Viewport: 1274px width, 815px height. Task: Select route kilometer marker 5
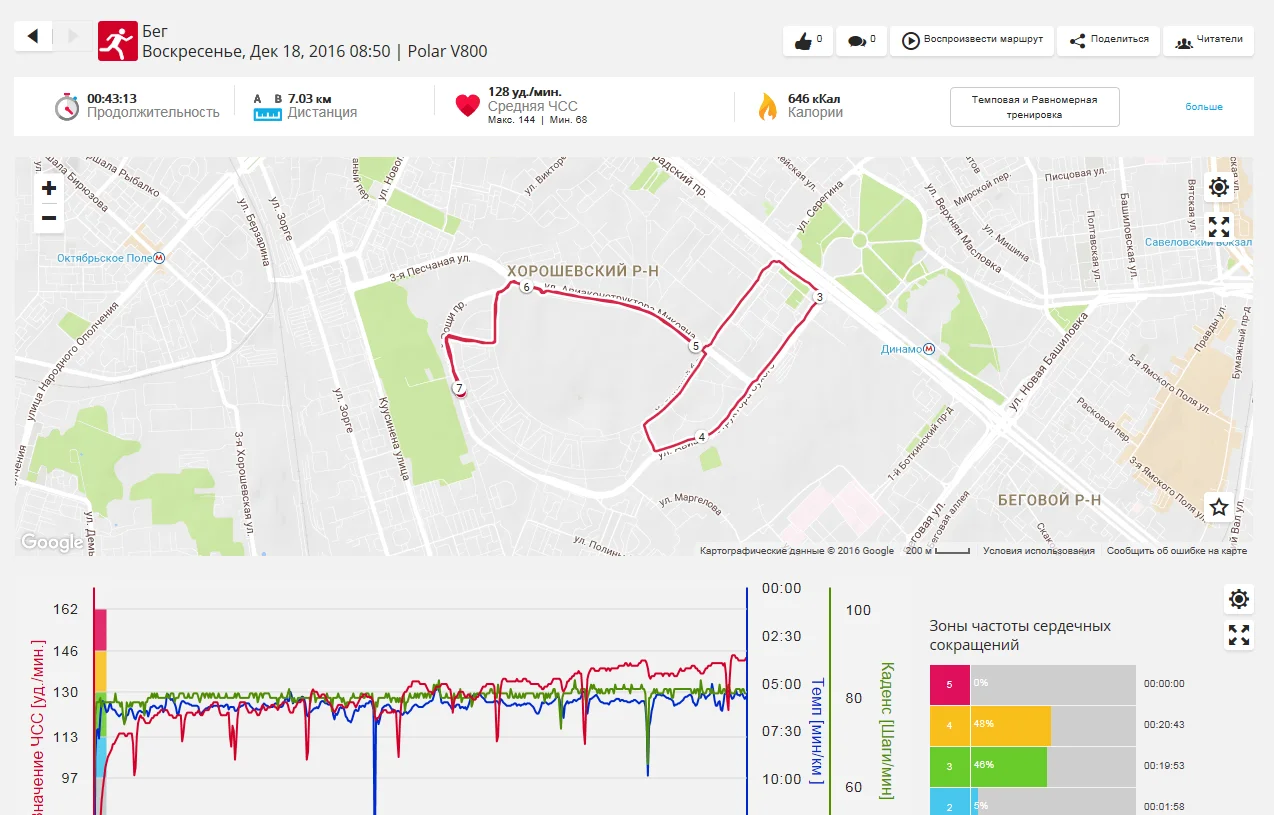pos(694,346)
